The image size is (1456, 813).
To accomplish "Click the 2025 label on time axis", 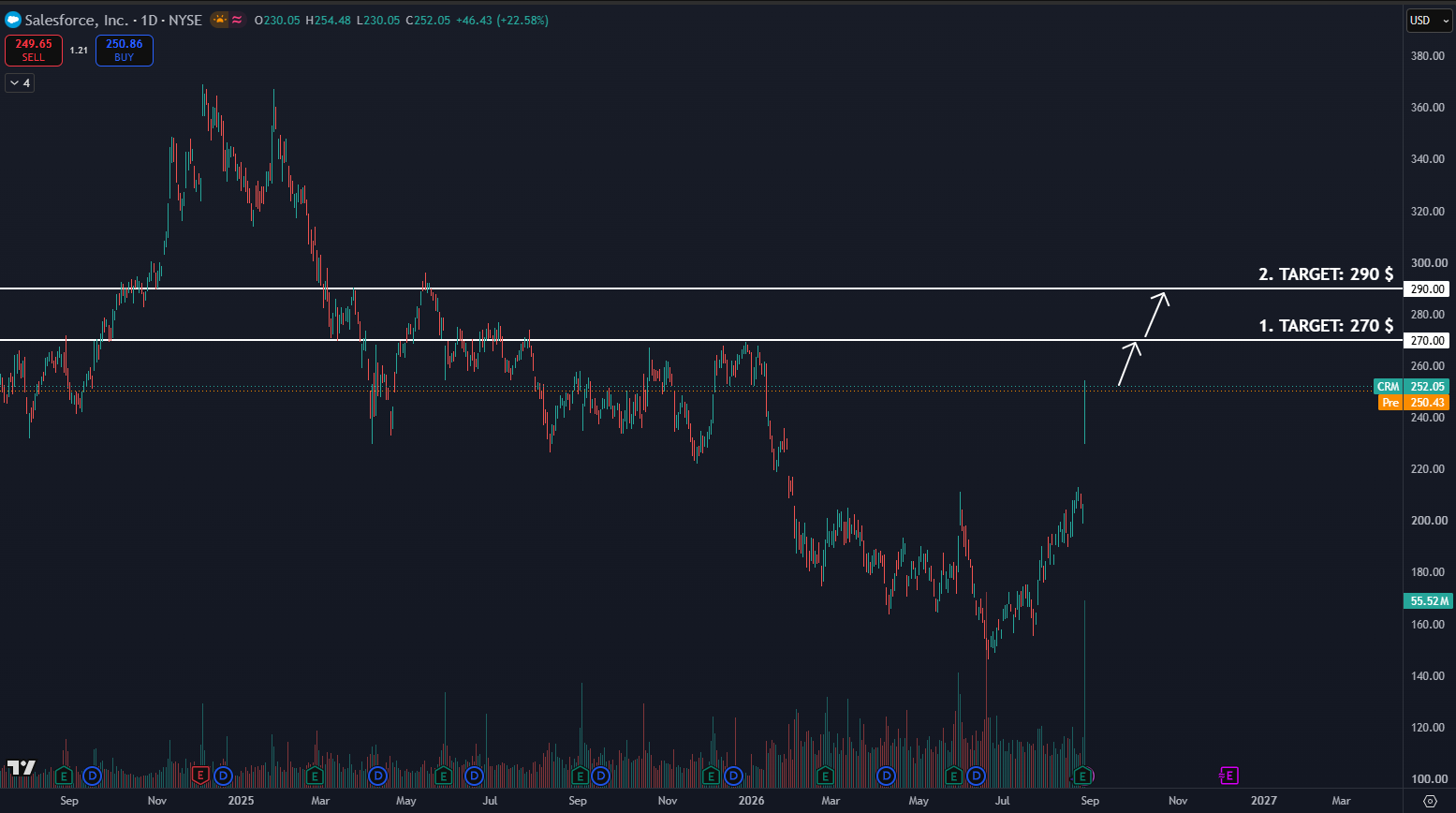I will (x=241, y=801).
